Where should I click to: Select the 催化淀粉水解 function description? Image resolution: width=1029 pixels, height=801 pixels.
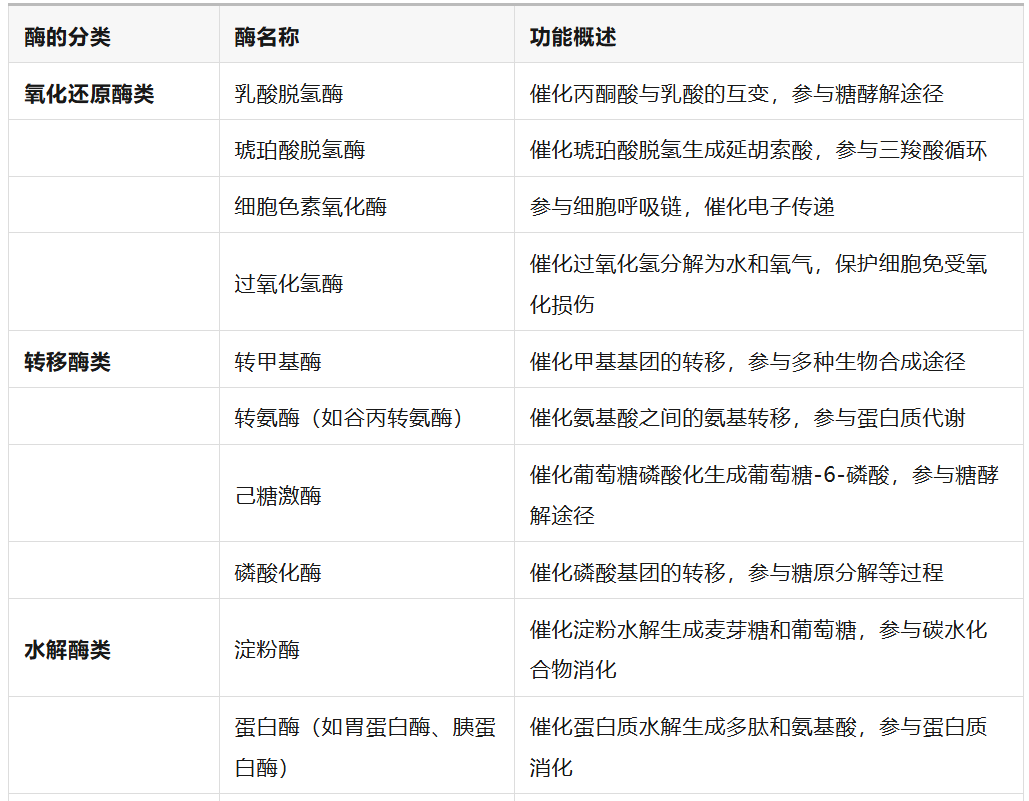pos(758,649)
